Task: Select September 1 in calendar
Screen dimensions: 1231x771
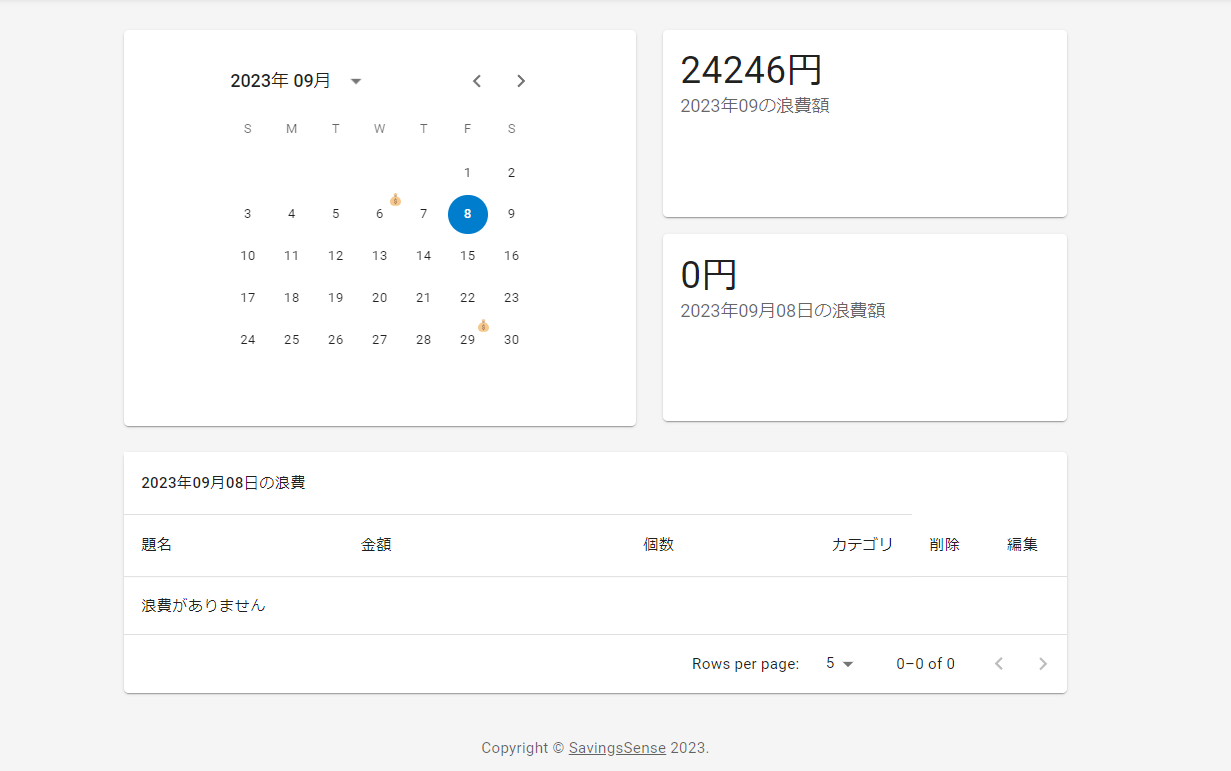Action: point(467,172)
